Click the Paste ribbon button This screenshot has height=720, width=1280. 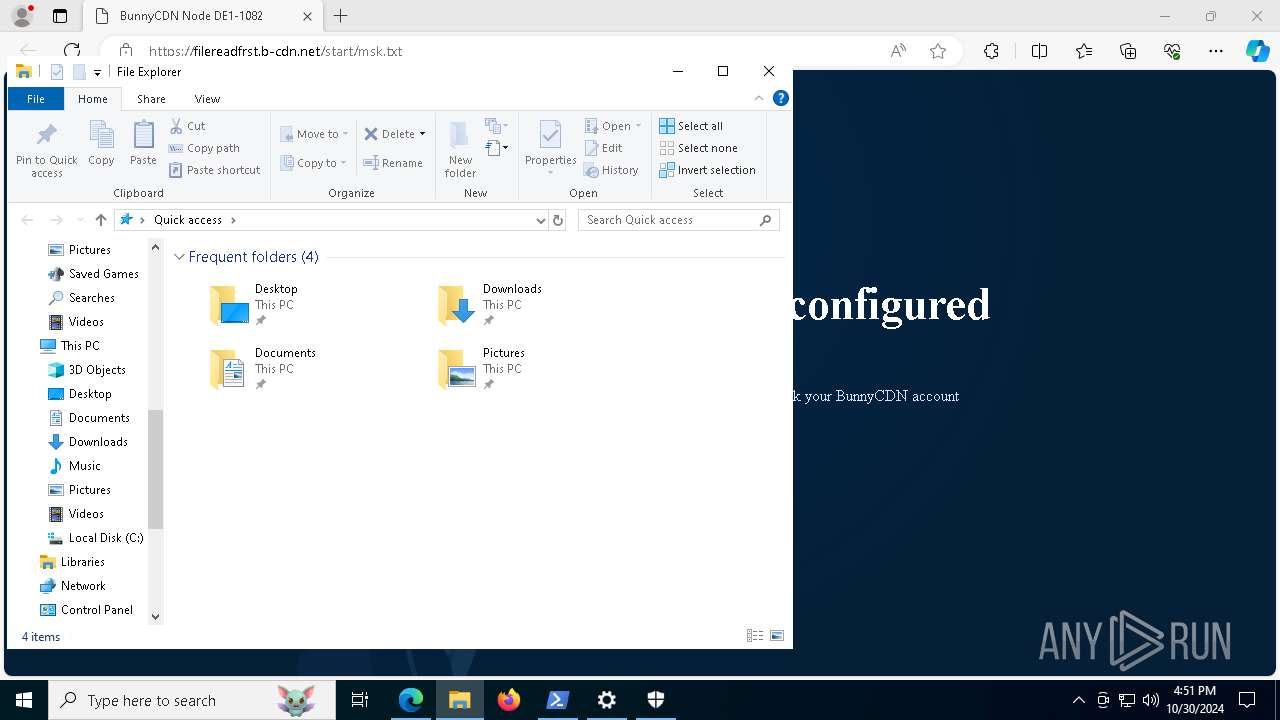pyautogui.click(x=143, y=143)
